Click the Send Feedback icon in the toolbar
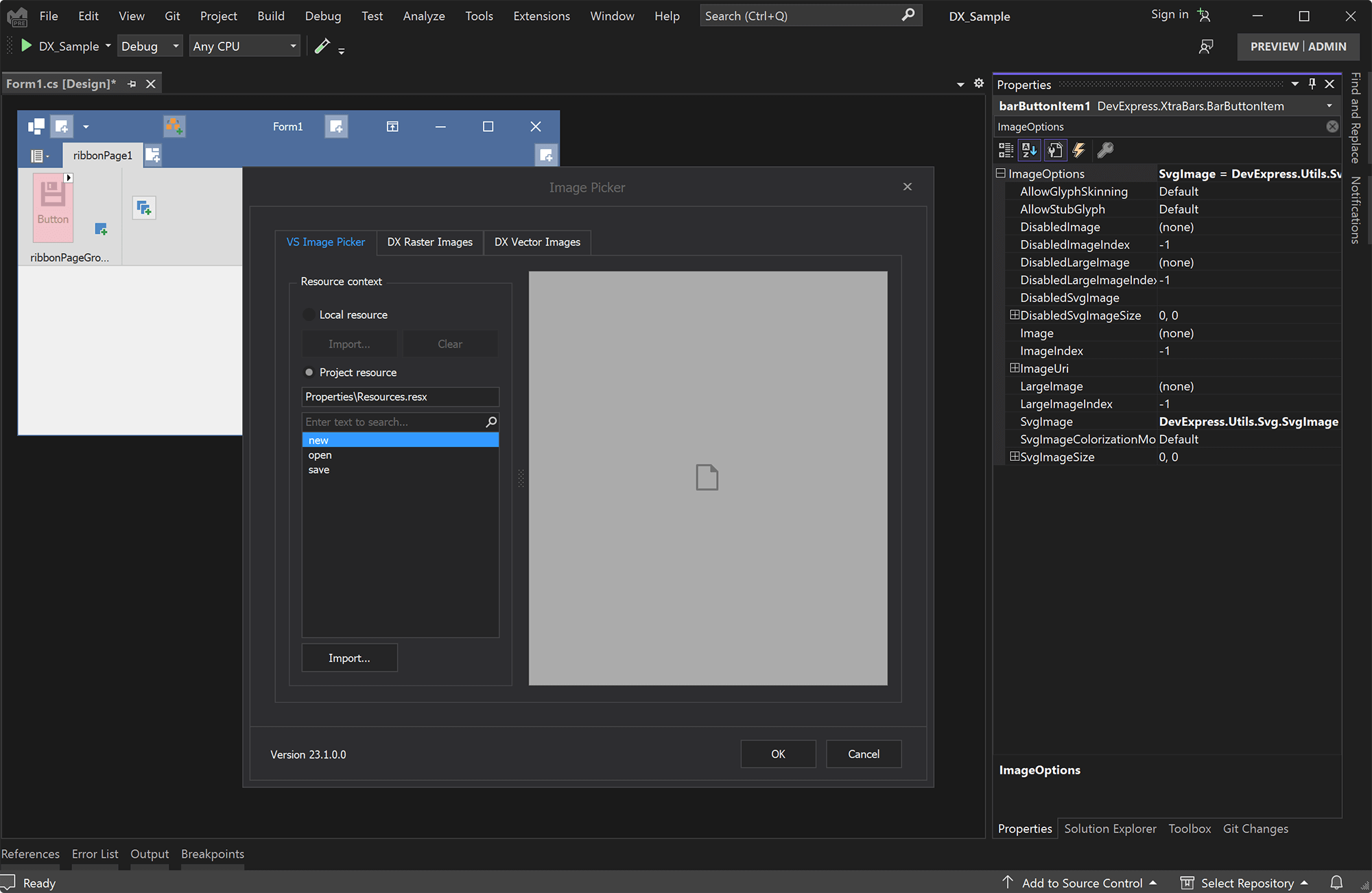 1206,46
